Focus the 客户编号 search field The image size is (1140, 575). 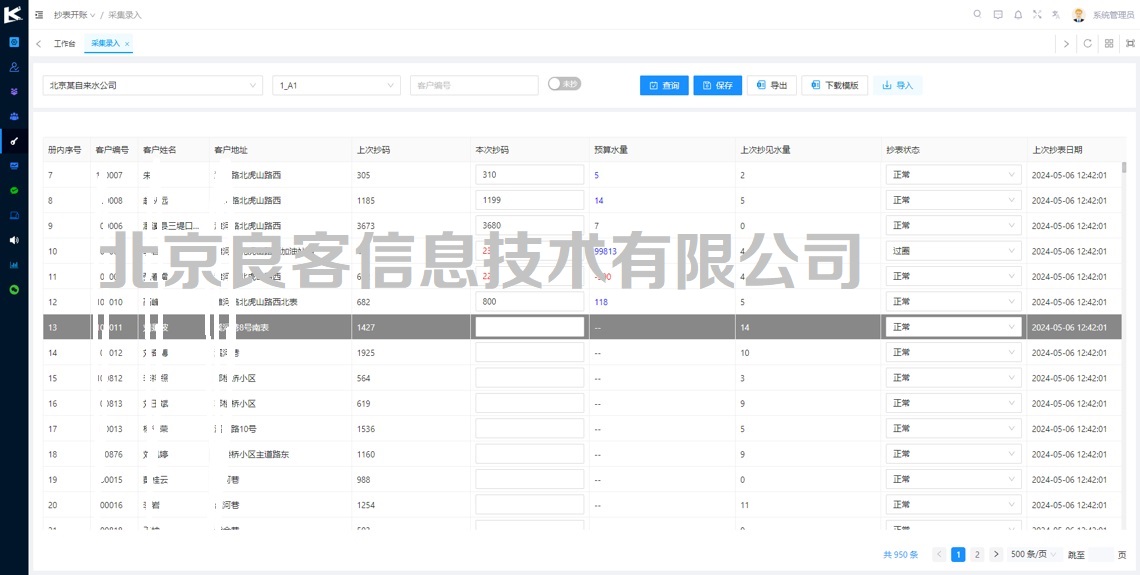(x=474, y=85)
